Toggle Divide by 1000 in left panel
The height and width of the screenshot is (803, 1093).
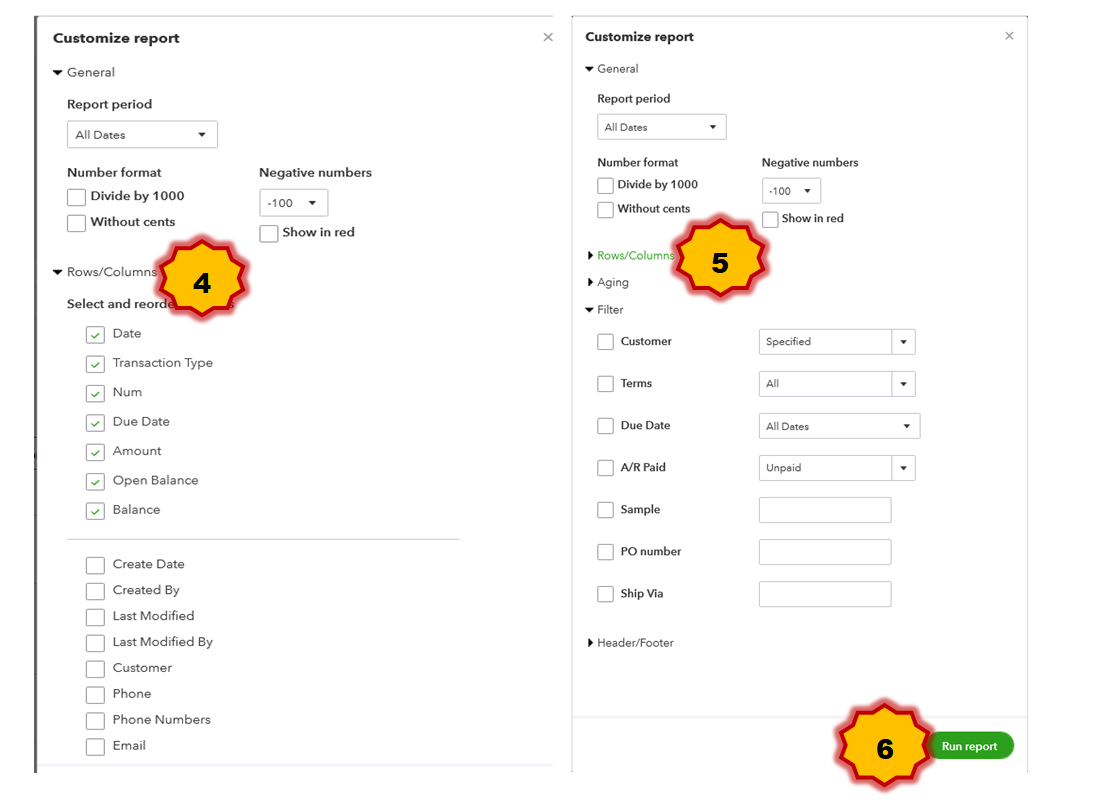[77, 197]
